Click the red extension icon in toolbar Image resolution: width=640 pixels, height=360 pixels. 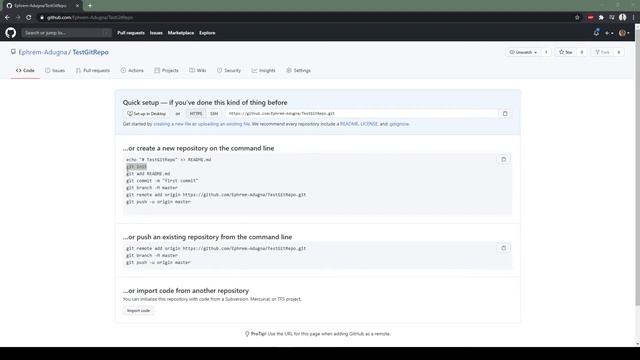click(591, 18)
